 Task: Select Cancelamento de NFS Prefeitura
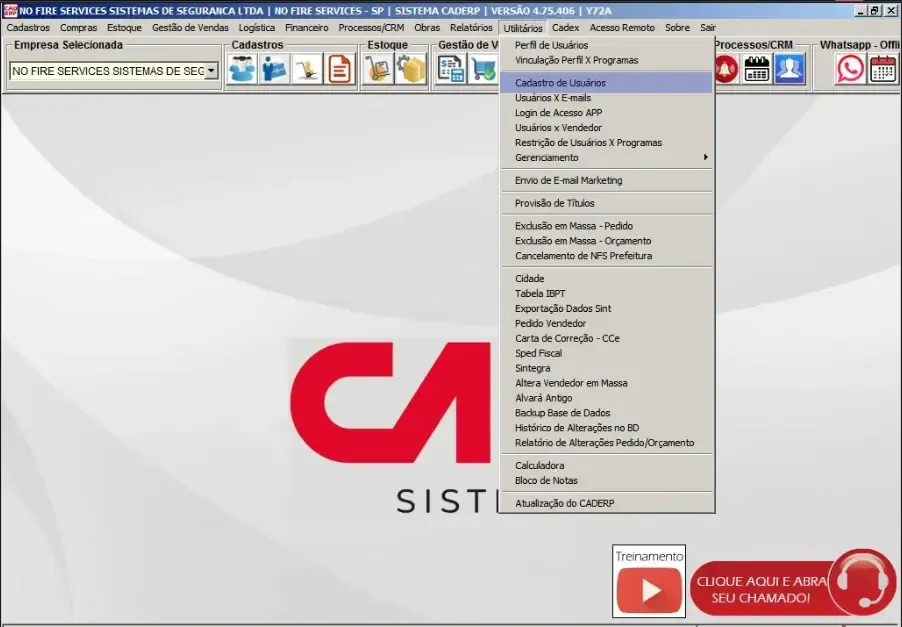coord(607,256)
